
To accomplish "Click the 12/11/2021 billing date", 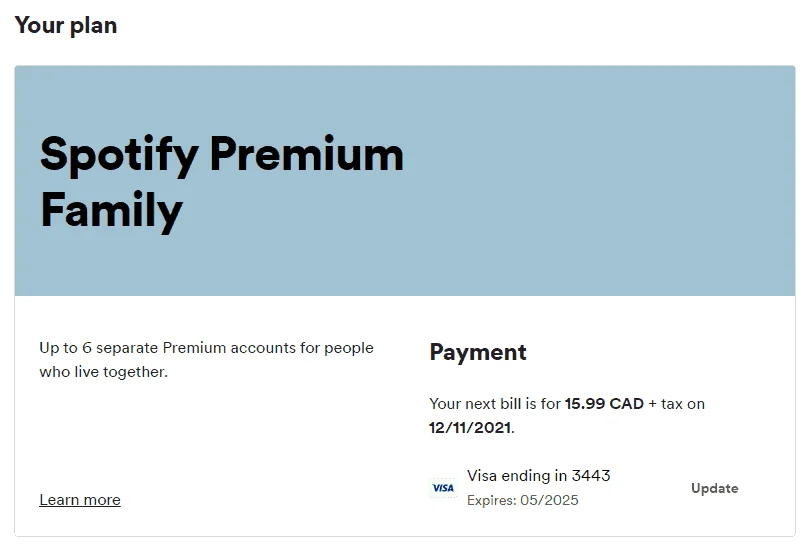I will [x=470, y=428].
